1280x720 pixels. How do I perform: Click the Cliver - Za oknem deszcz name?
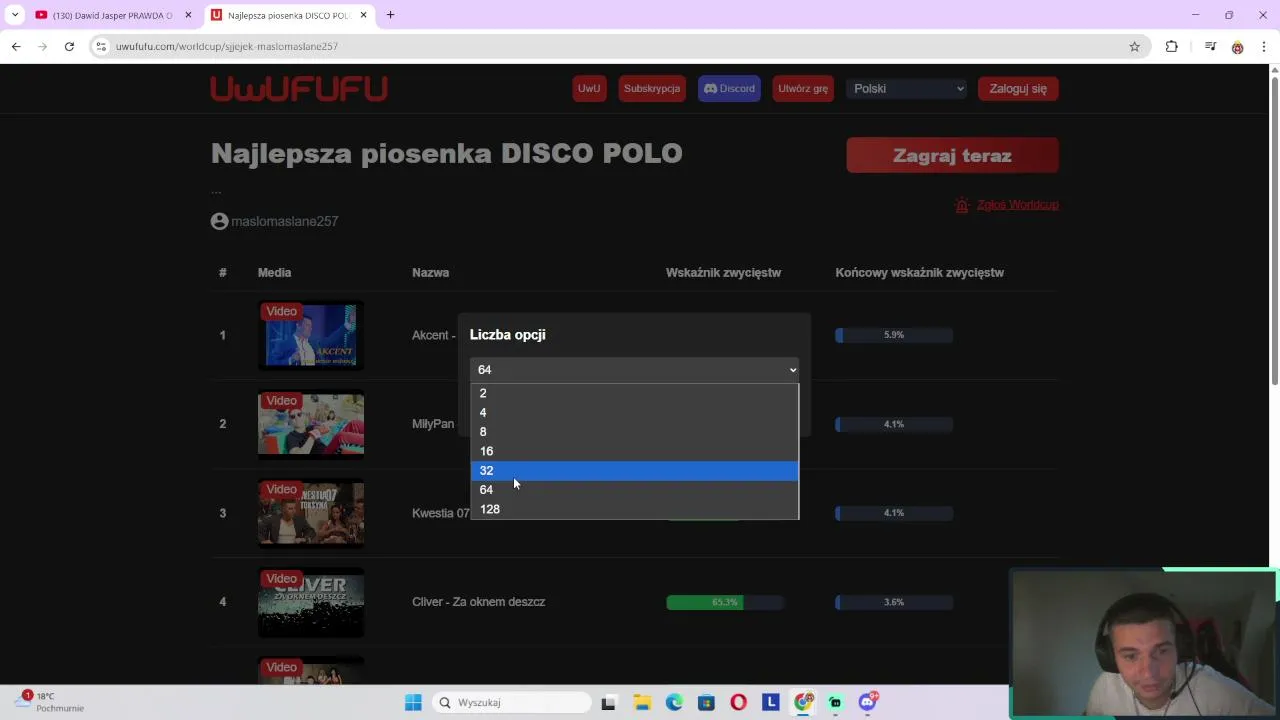pyautogui.click(x=478, y=602)
